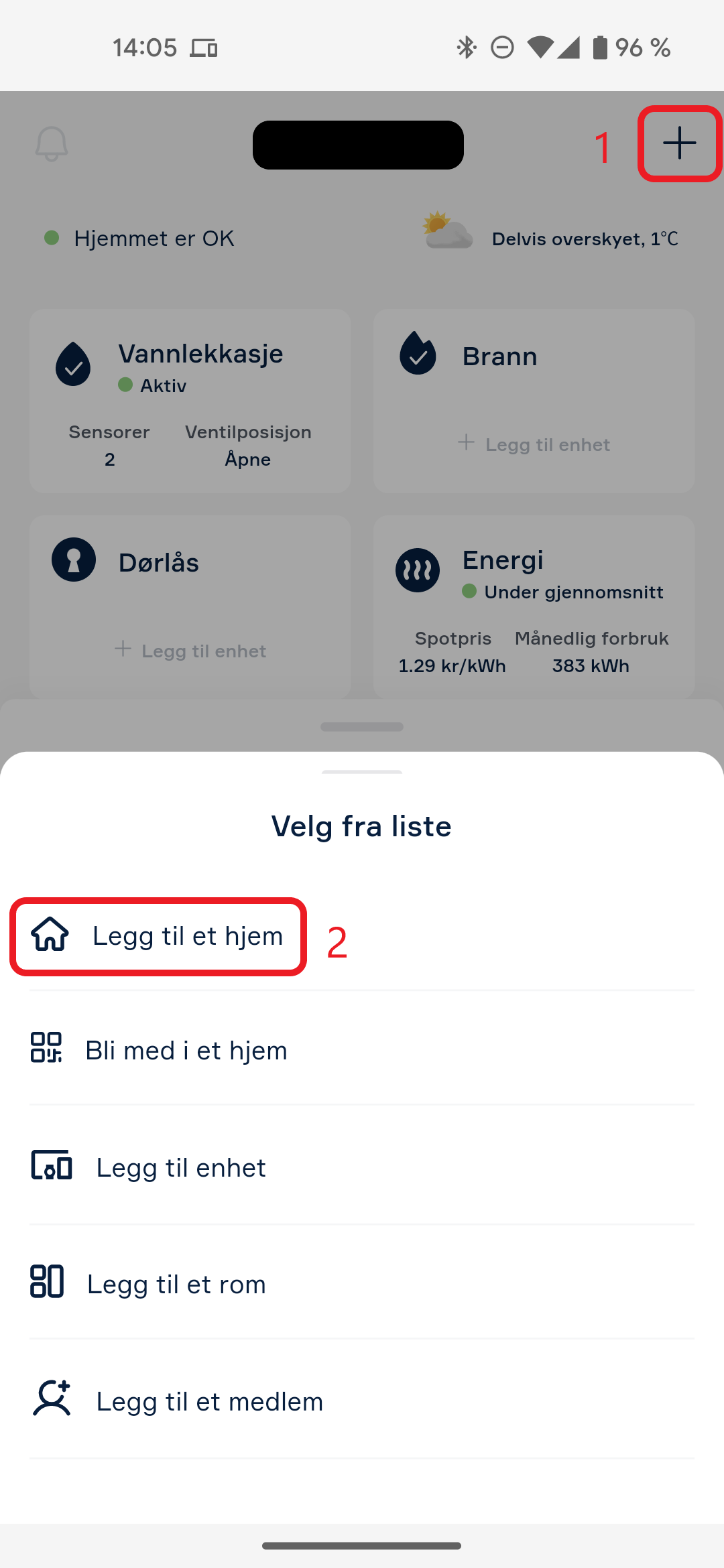This screenshot has width=724, height=1568.
Task: Tap the Hjemmet er OK status
Action: coord(139,239)
